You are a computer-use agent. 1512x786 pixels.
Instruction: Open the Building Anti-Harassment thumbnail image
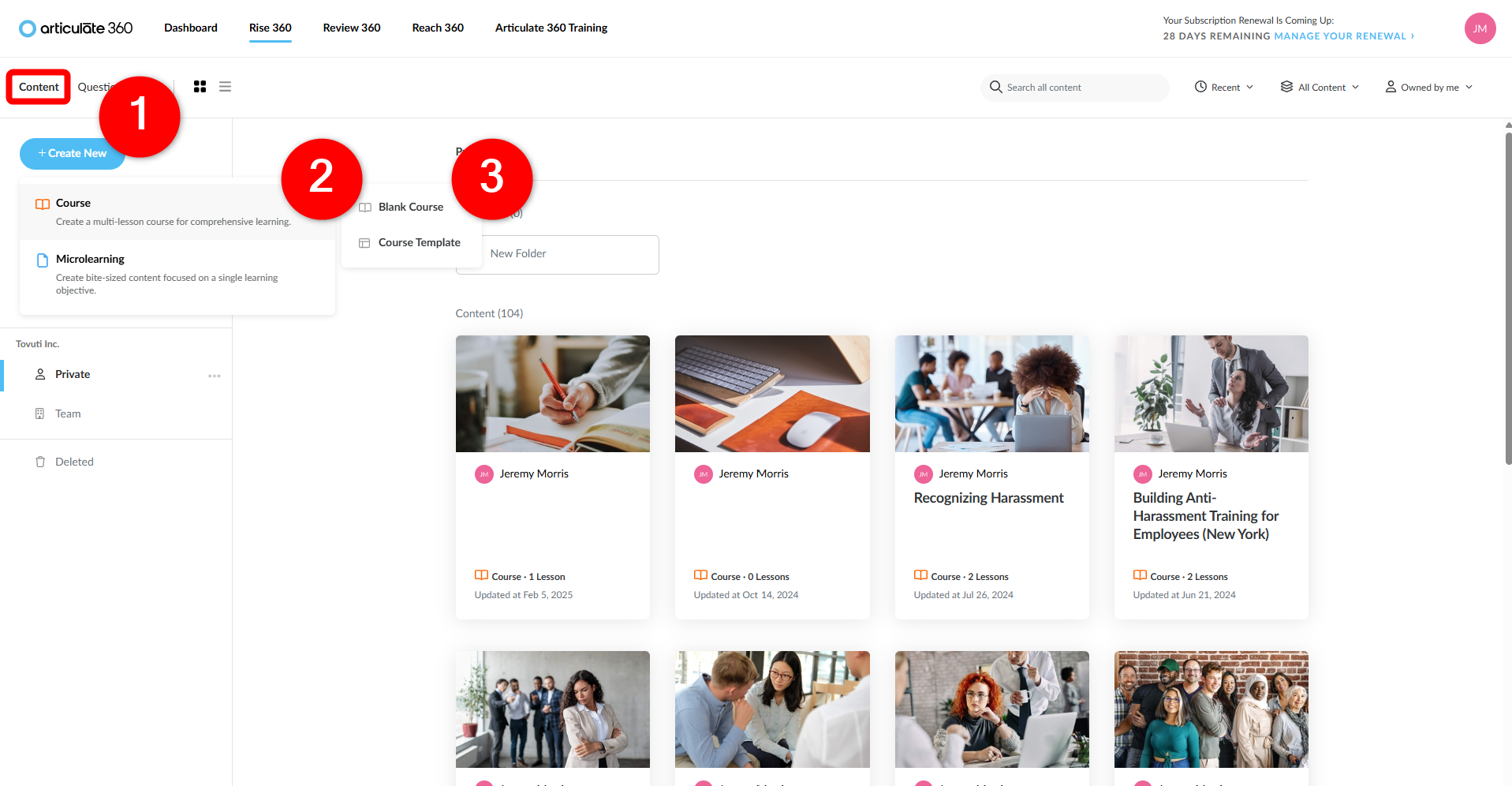click(x=1211, y=394)
